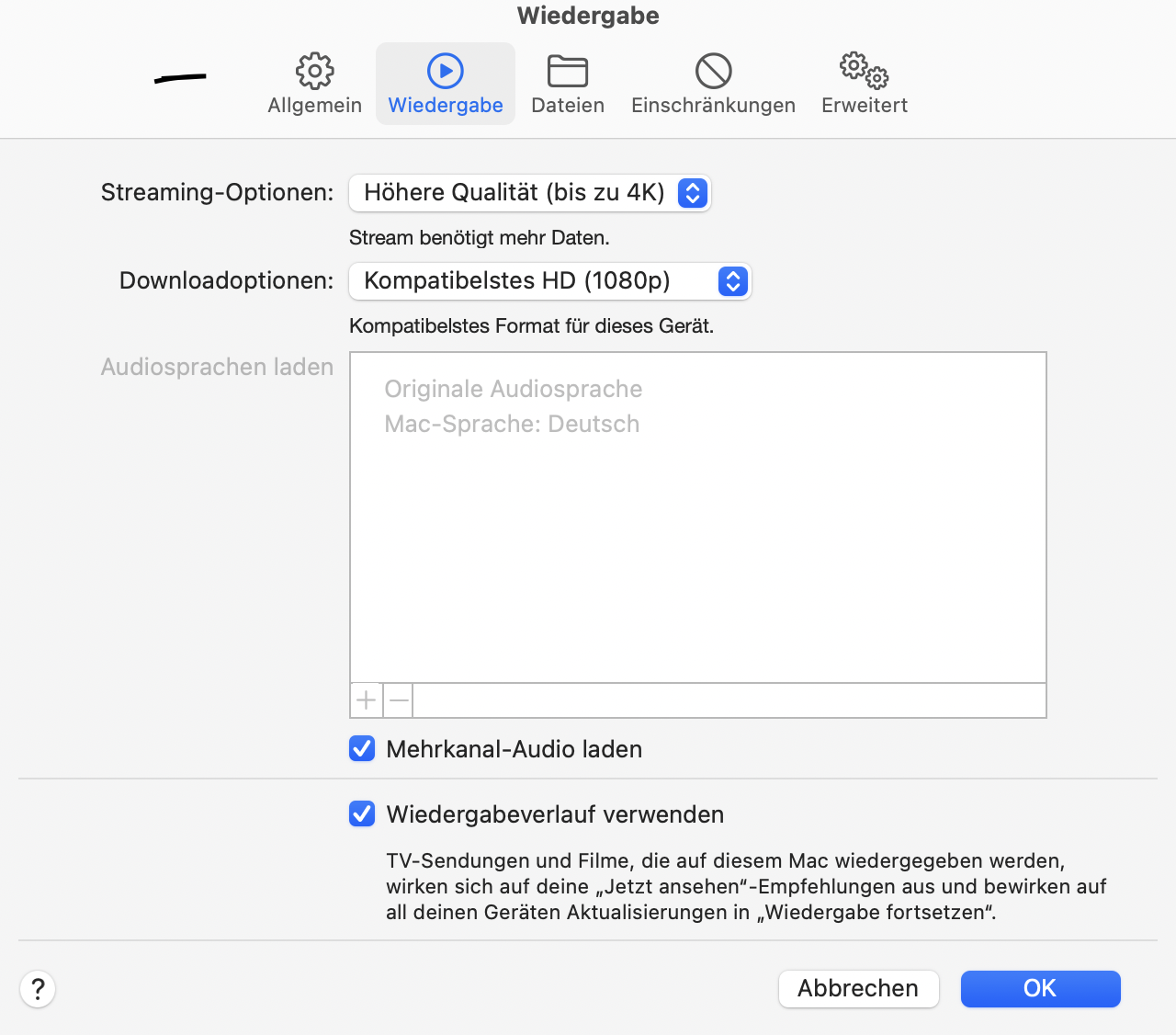
Task: Open the Erweitert double-gear icon
Action: [864, 71]
